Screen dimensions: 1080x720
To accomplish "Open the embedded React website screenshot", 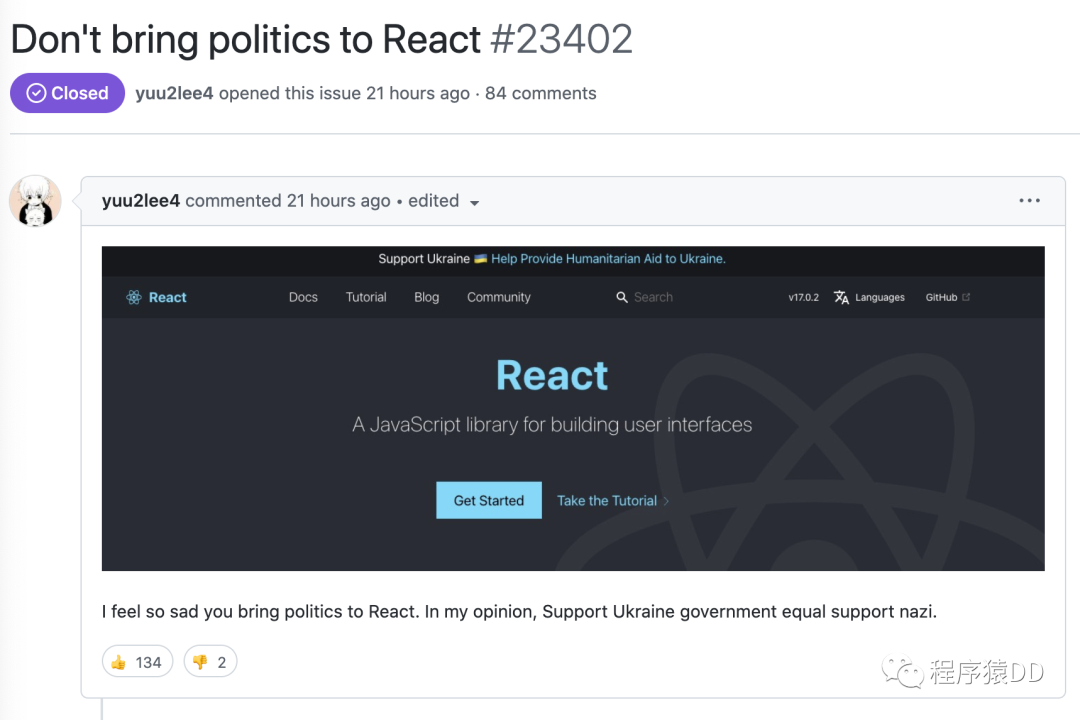I will 573,409.
